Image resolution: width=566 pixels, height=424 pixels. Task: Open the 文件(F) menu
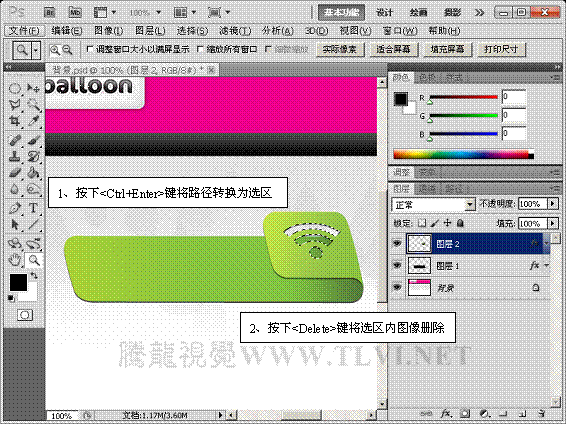[25, 31]
